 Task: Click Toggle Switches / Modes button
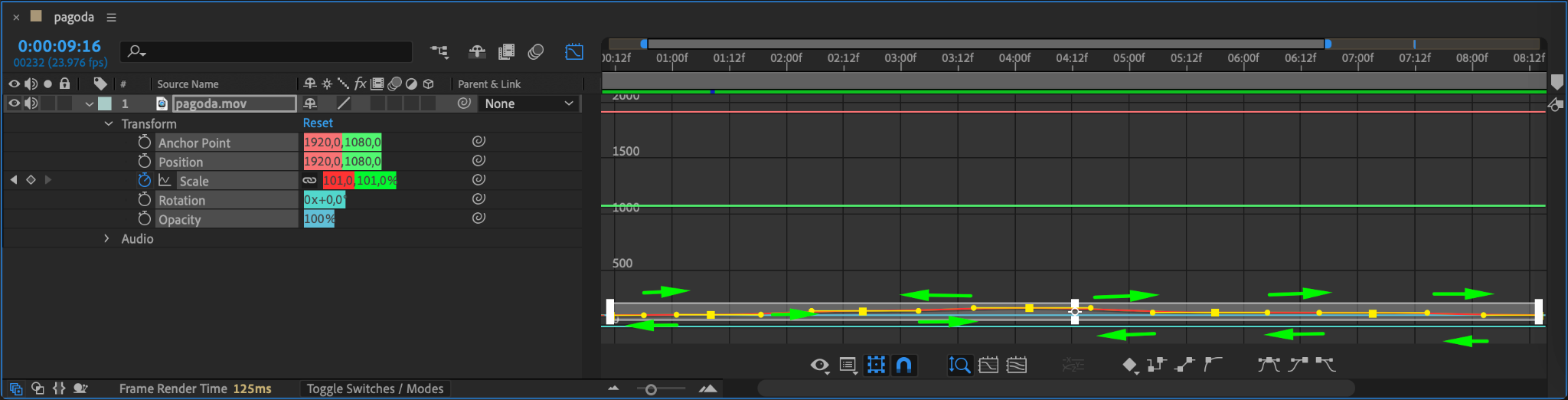click(x=375, y=389)
